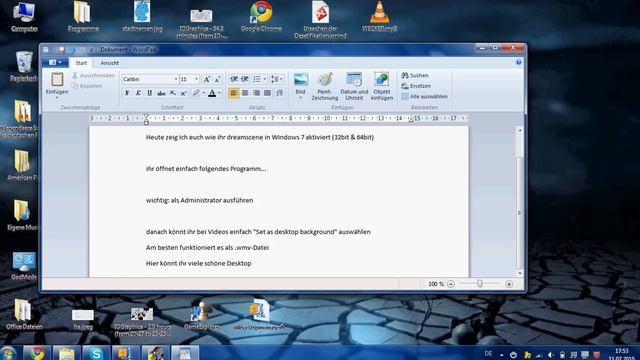Click the zoom in plus button
The height and width of the screenshot is (360, 640).
coord(509,284)
